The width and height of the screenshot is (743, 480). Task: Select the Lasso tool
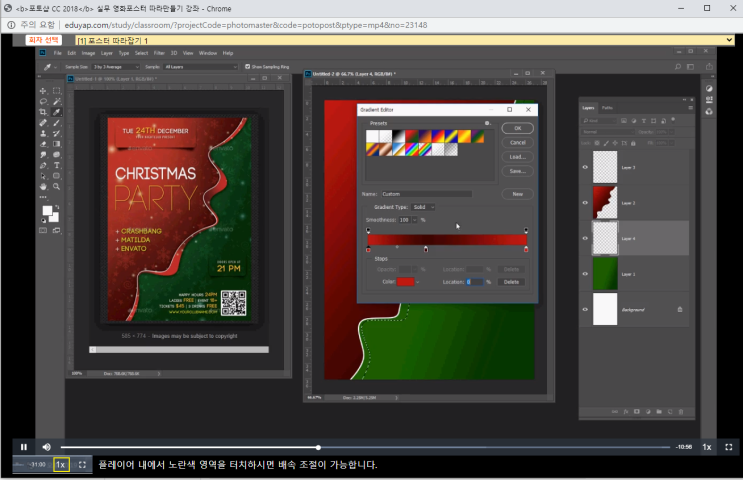43,101
